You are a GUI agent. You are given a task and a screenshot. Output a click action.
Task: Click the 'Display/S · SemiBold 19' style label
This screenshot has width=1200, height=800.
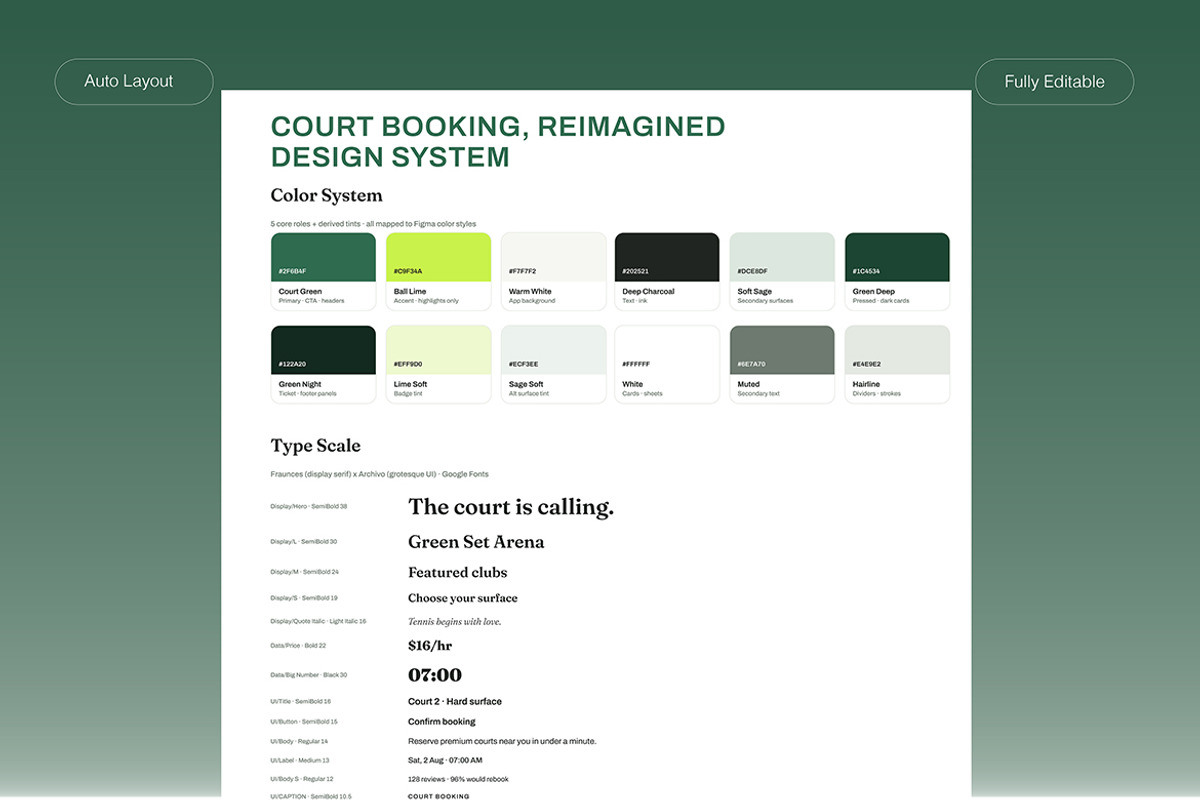304,598
